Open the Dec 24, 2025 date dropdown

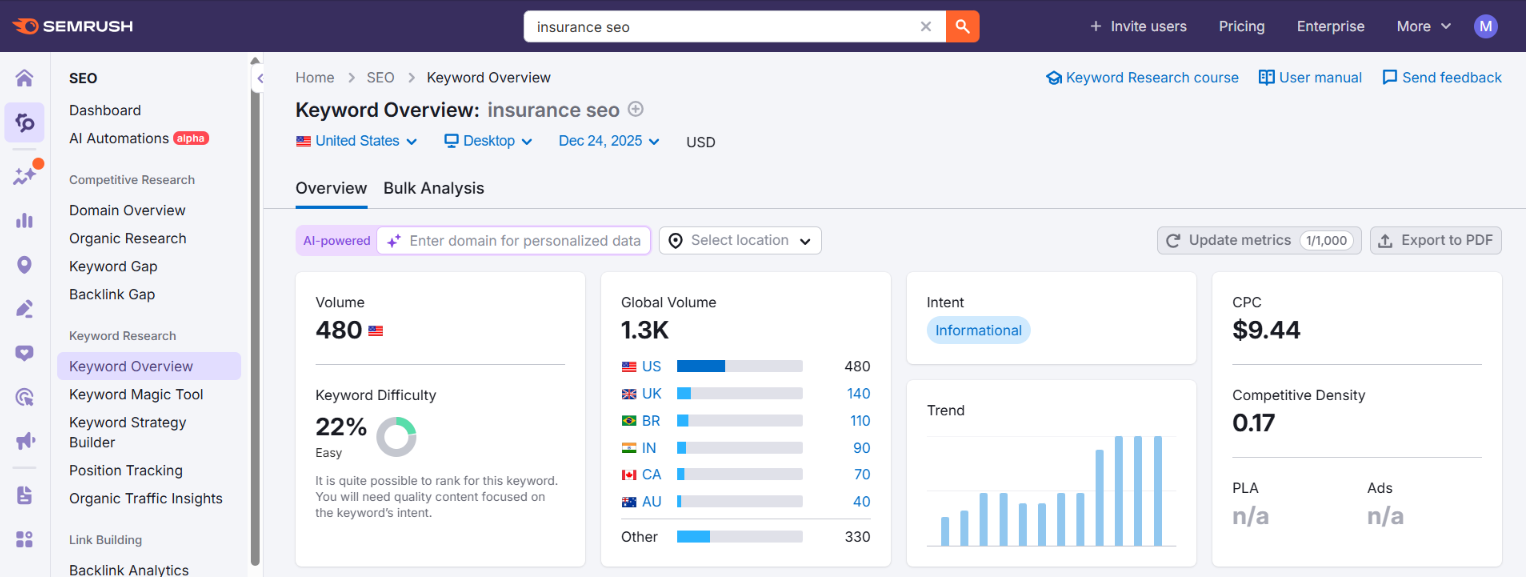pos(609,141)
